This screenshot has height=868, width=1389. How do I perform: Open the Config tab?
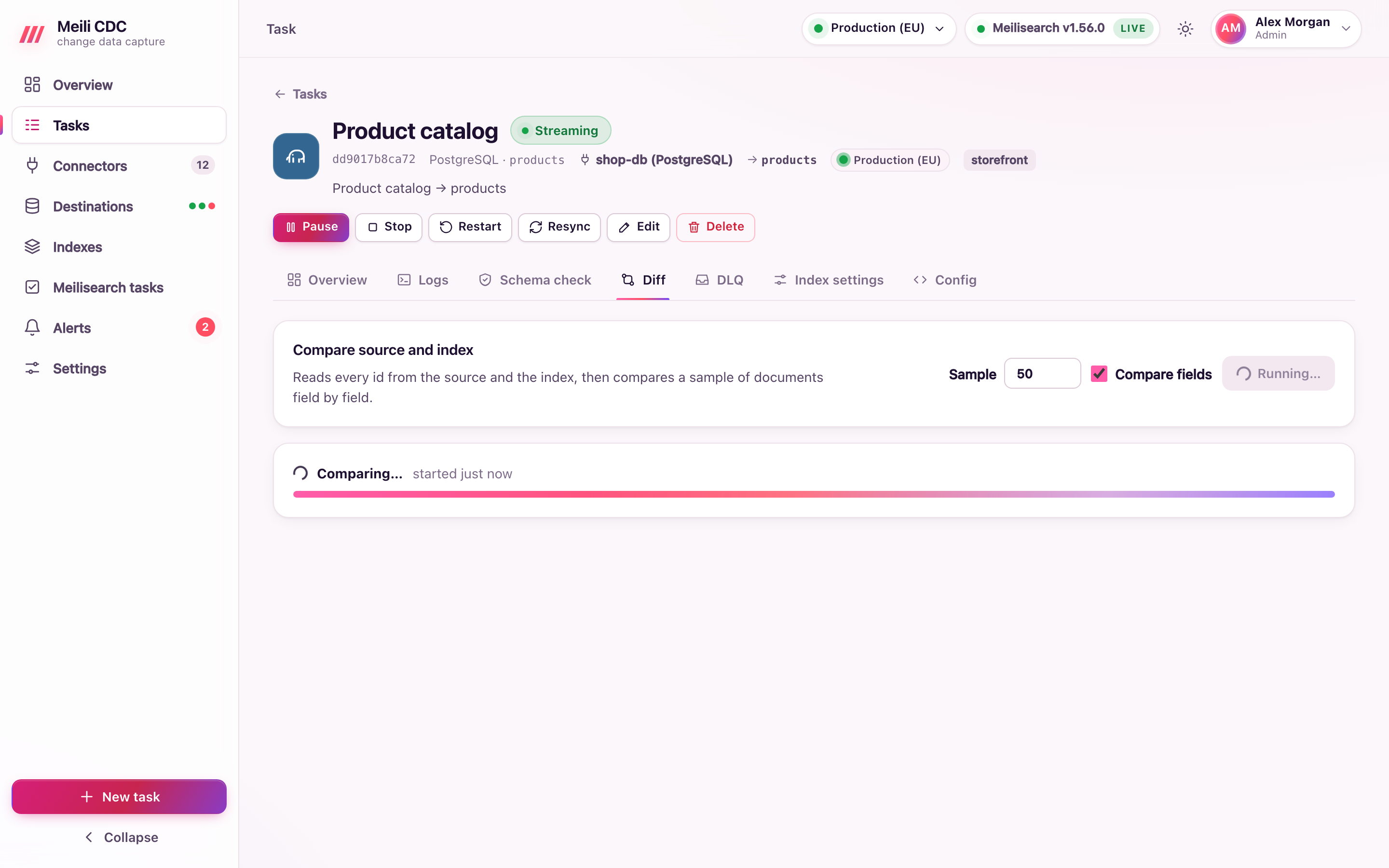click(945, 280)
